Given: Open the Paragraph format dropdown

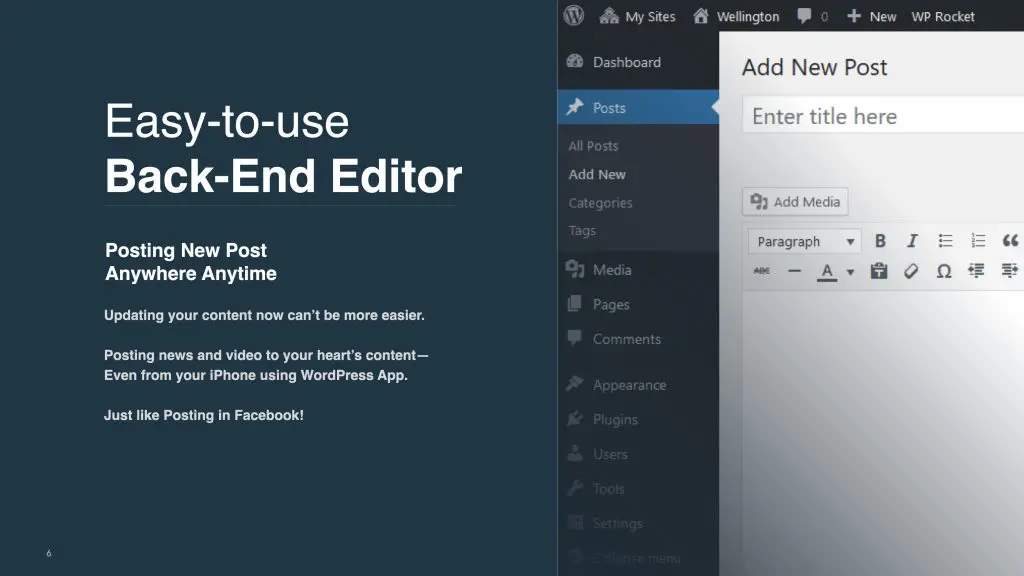Looking at the screenshot, I should coord(804,241).
